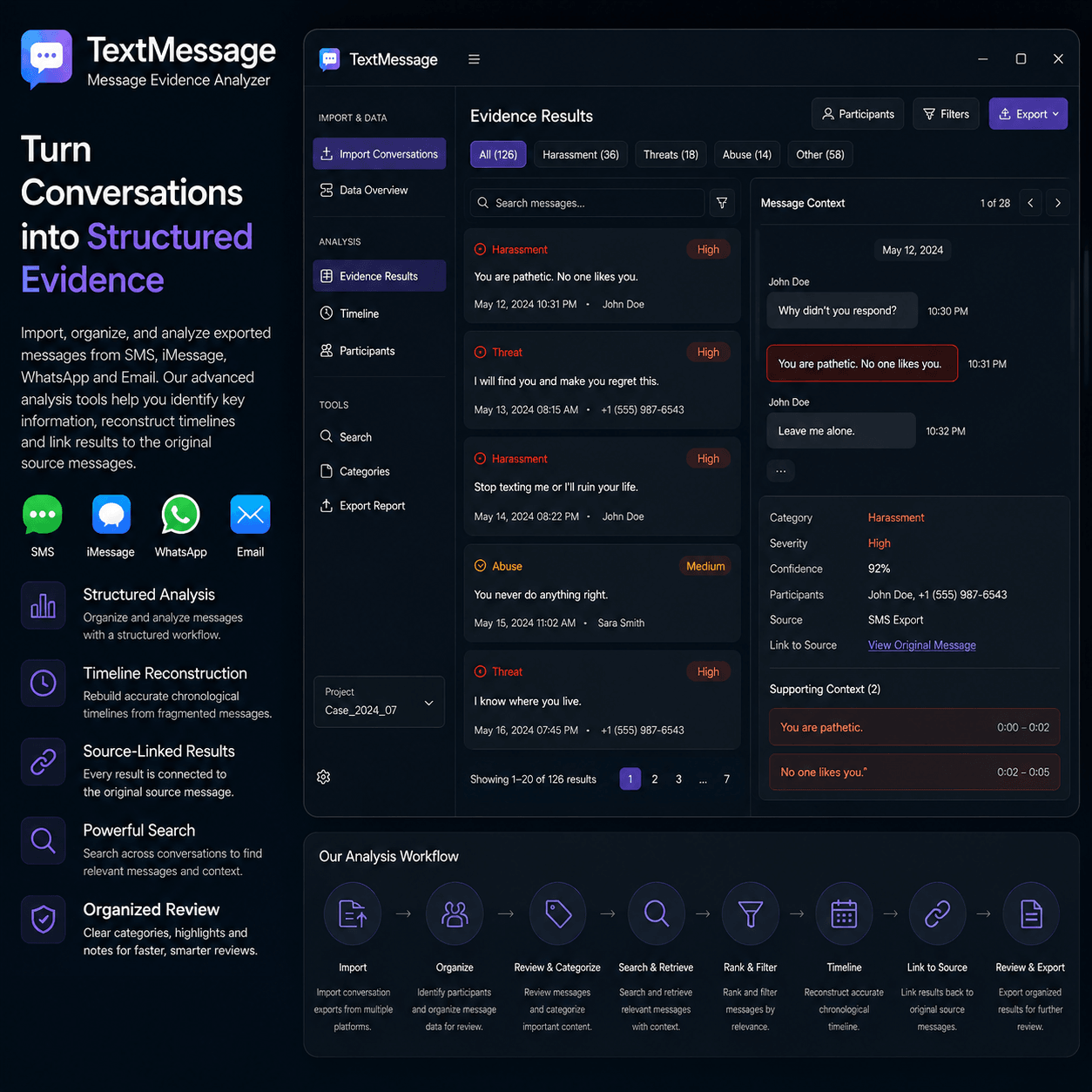This screenshot has height=1092, width=1092.
Task: Click the WhatsApp platform icon
Action: 180,515
